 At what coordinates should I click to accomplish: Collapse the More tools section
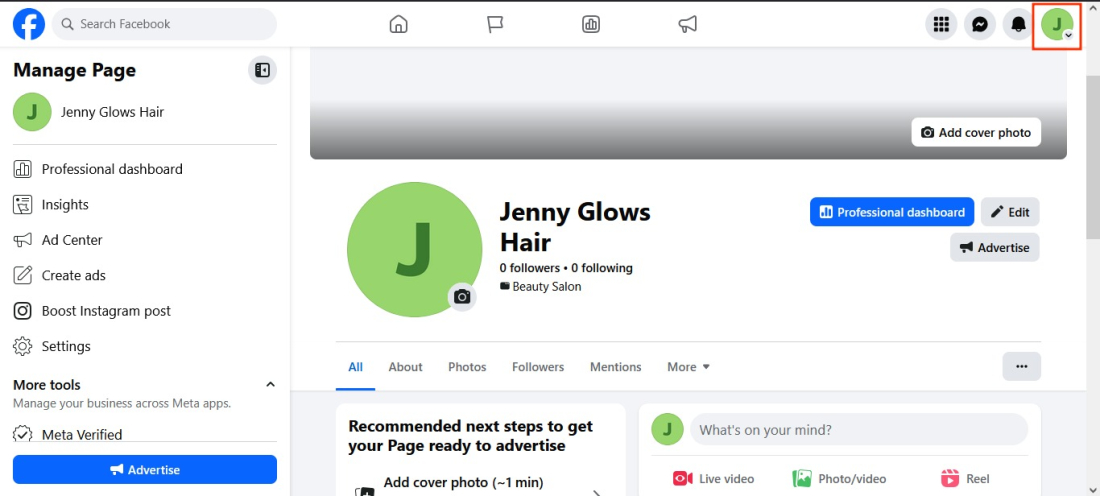tap(270, 385)
